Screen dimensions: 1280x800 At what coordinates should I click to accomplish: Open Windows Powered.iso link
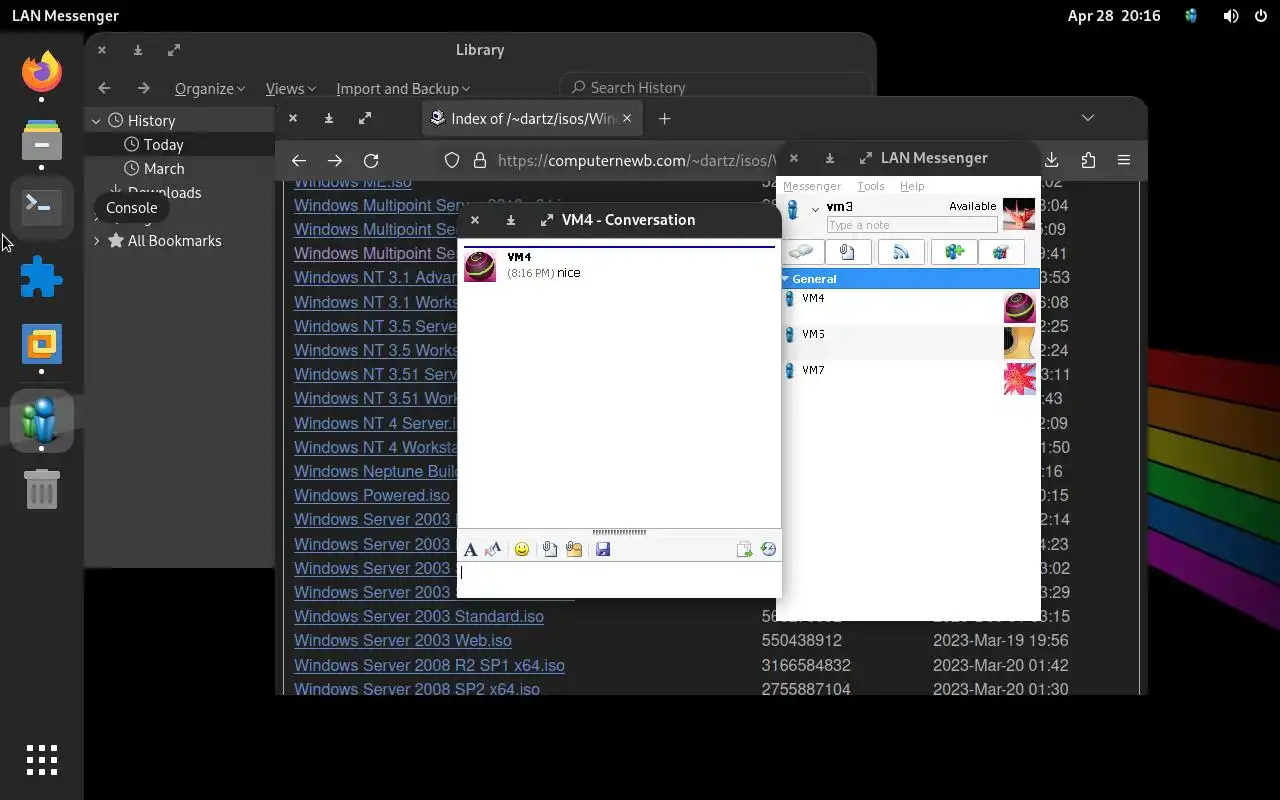[372, 496]
